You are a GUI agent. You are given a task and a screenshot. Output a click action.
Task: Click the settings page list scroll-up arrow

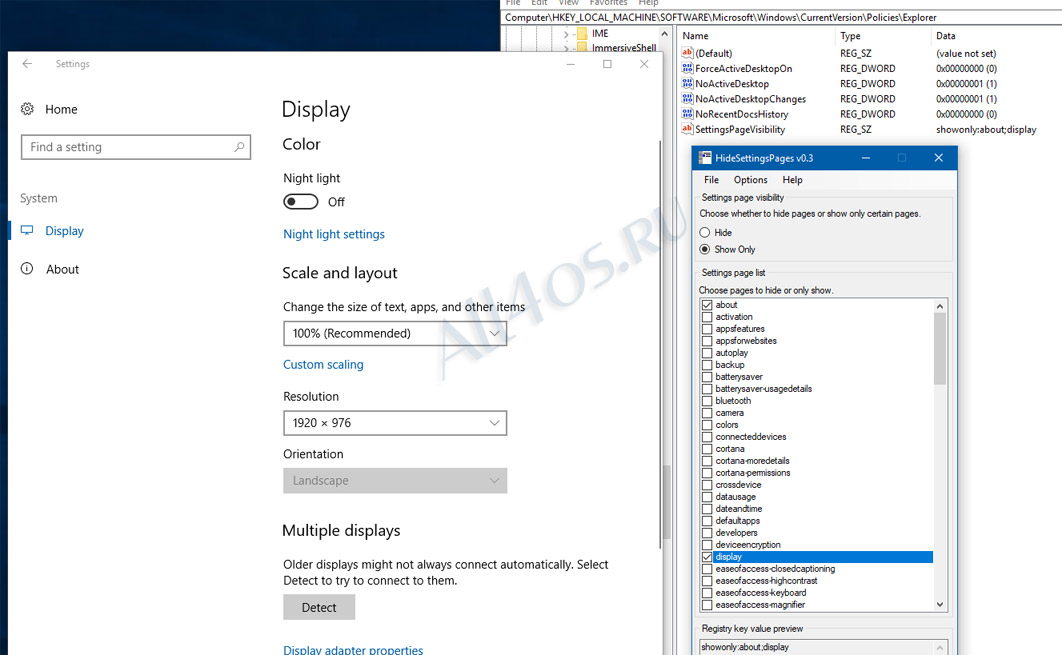pyautogui.click(x=939, y=306)
